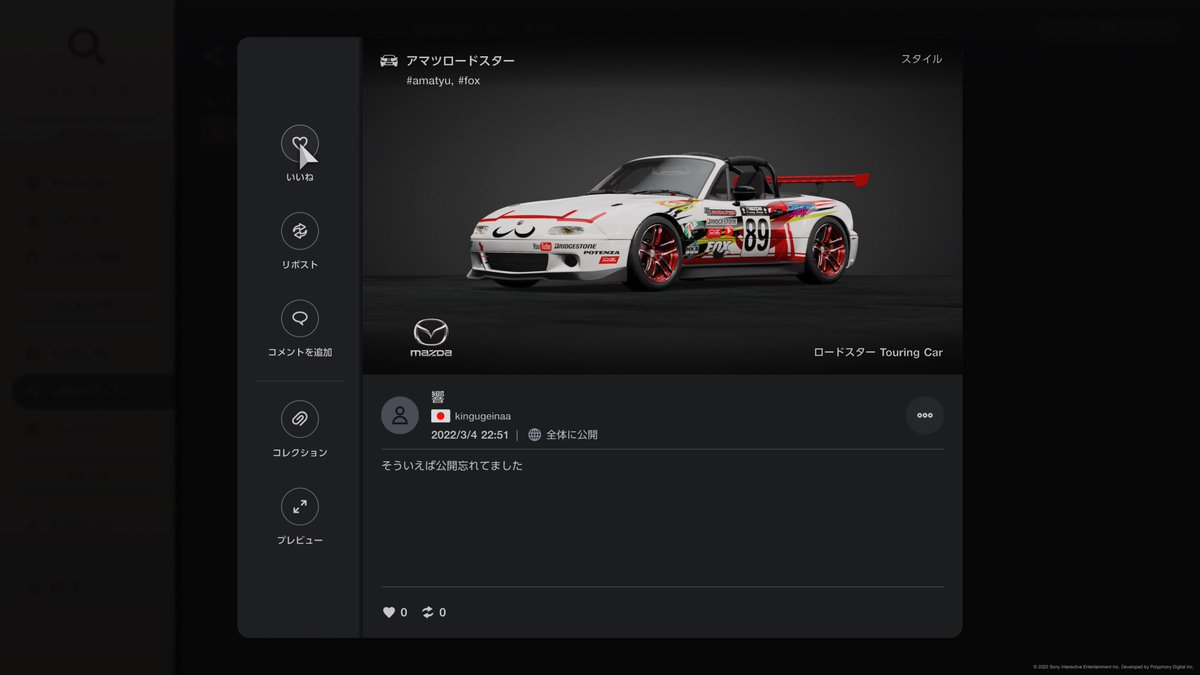This screenshot has height=675, width=1200.
Task: Open the スタイル label link
Action: (921, 59)
